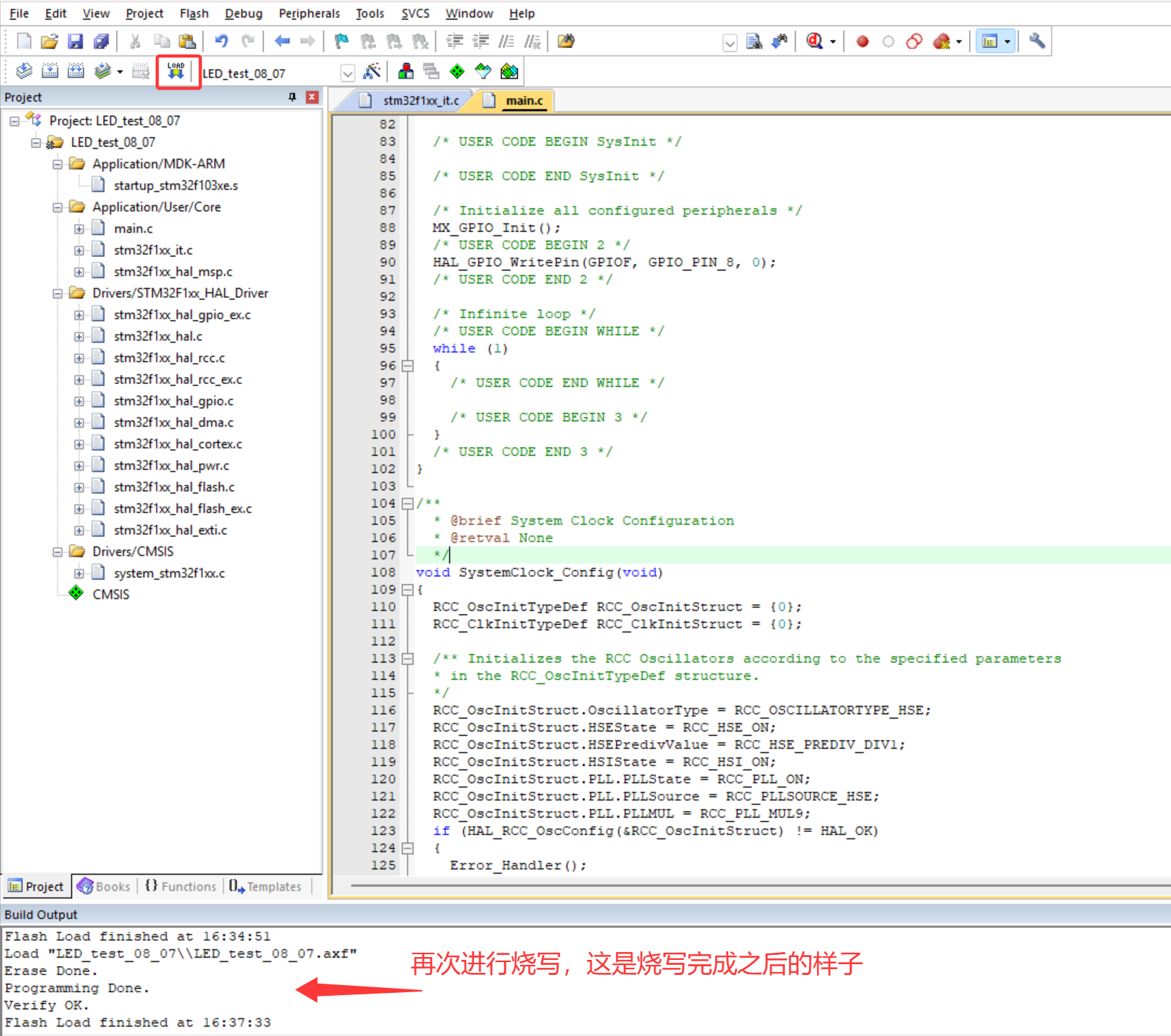Open the window layout dropdown button
Viewport: 1171px width, 1036px height.
[1007, 42]
